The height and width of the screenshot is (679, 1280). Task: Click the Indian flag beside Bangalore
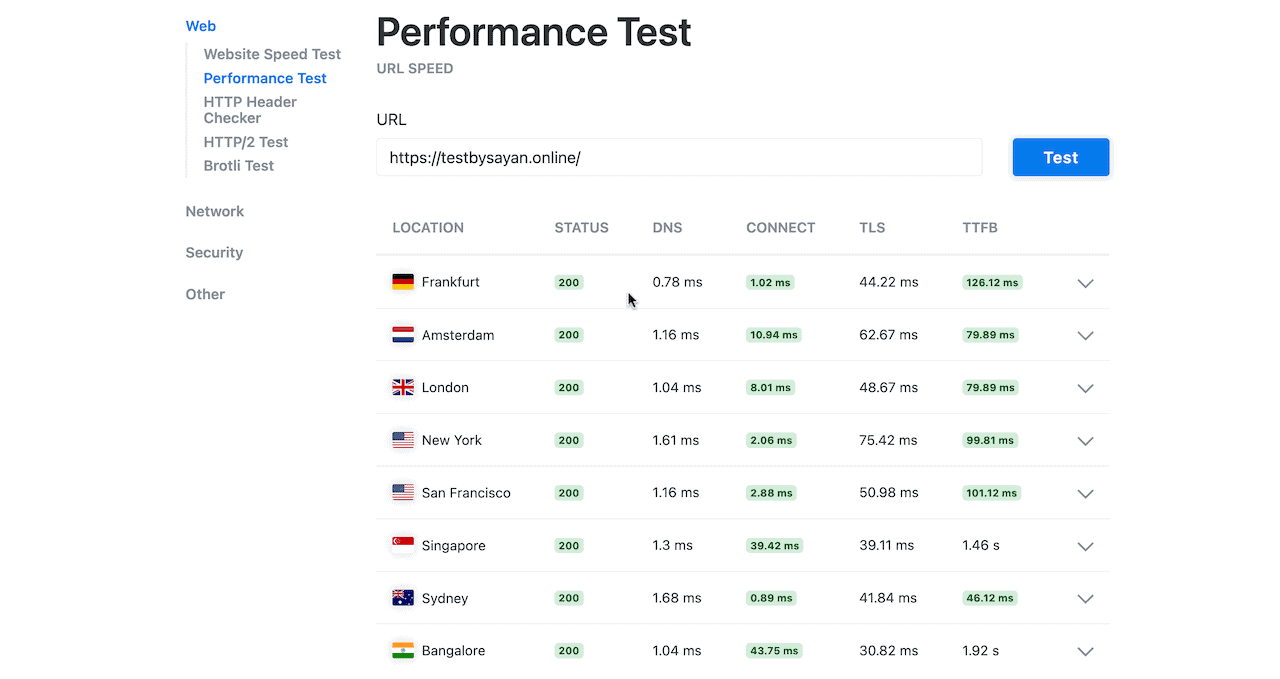[x=403, y=650]
